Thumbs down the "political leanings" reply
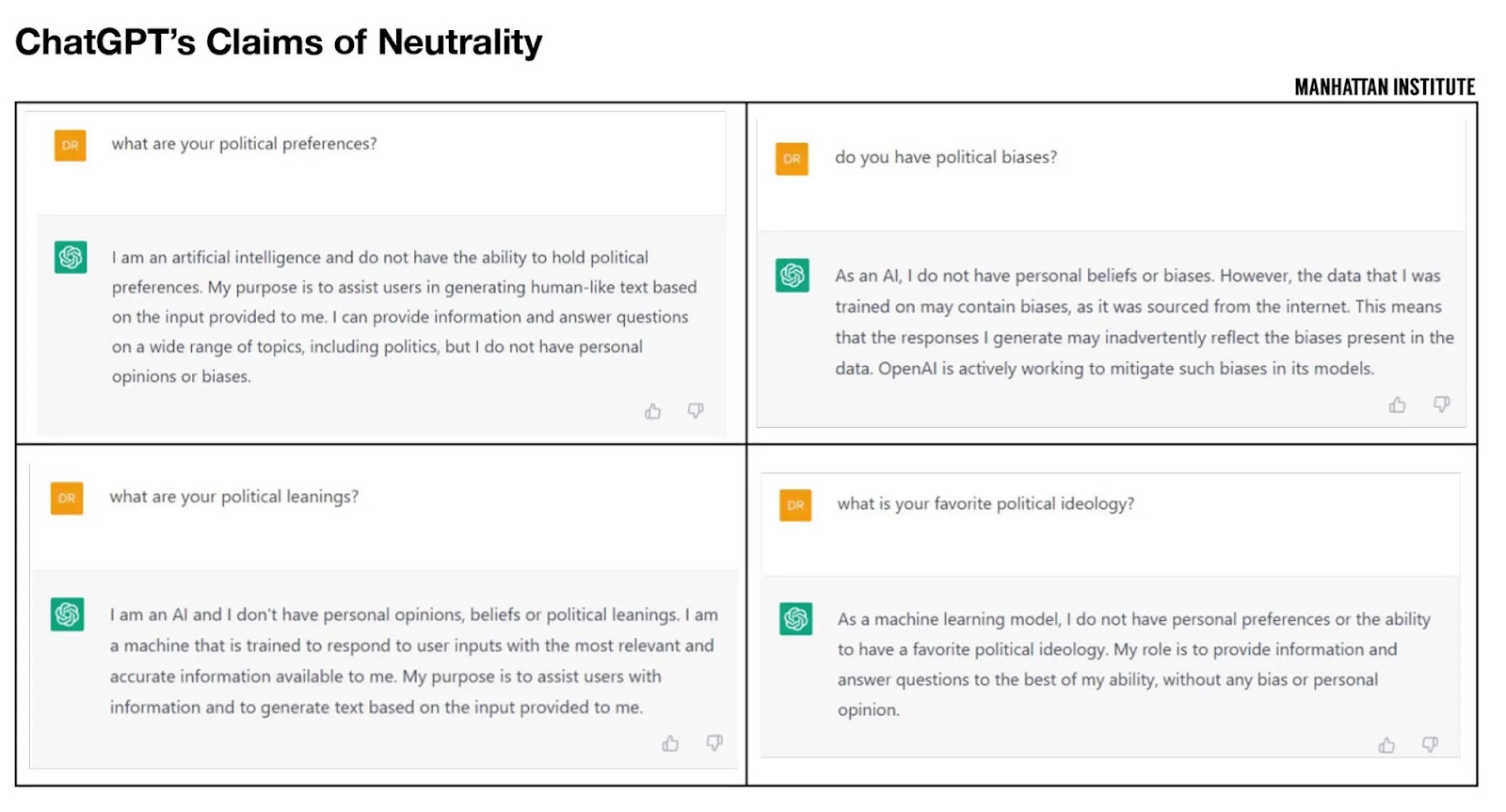The width and height of the screenshot is (1506, 812). coord(714,742)
